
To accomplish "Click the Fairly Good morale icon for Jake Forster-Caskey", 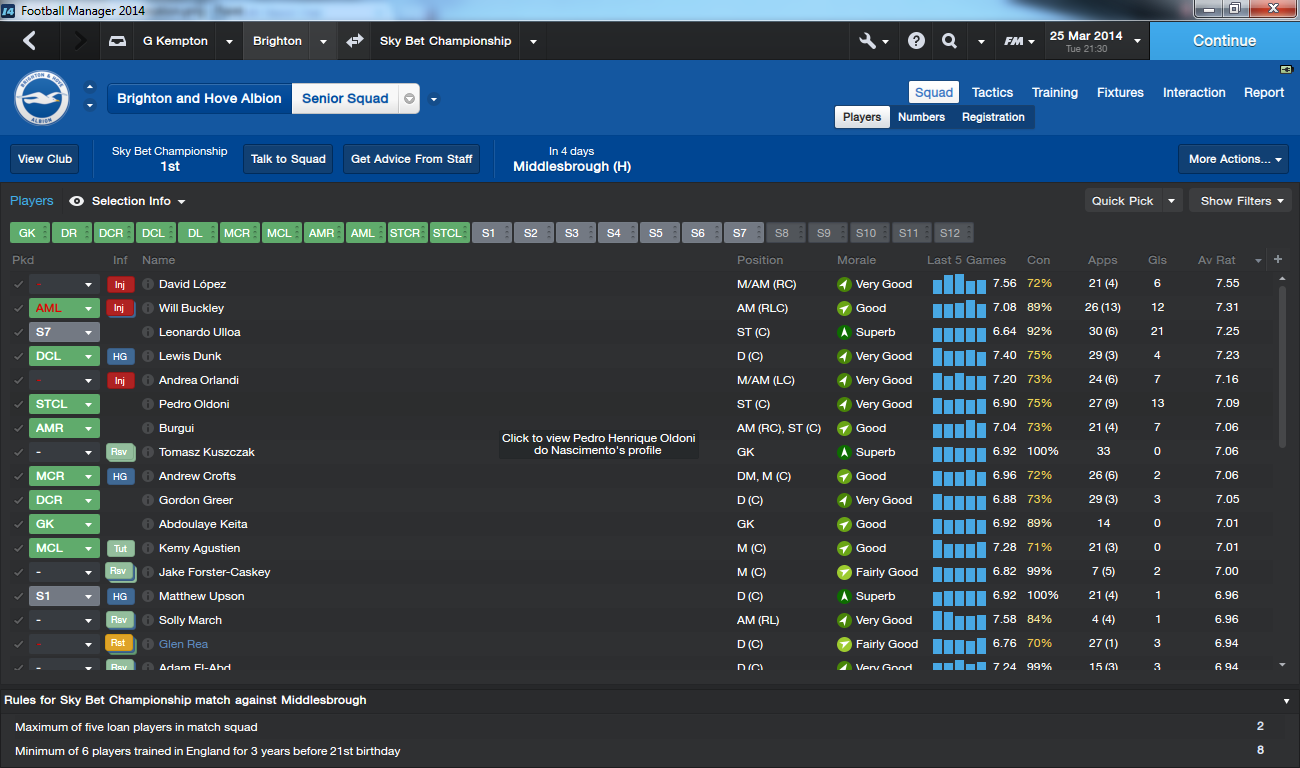I will pyautogui.click(x=844, y=572).
